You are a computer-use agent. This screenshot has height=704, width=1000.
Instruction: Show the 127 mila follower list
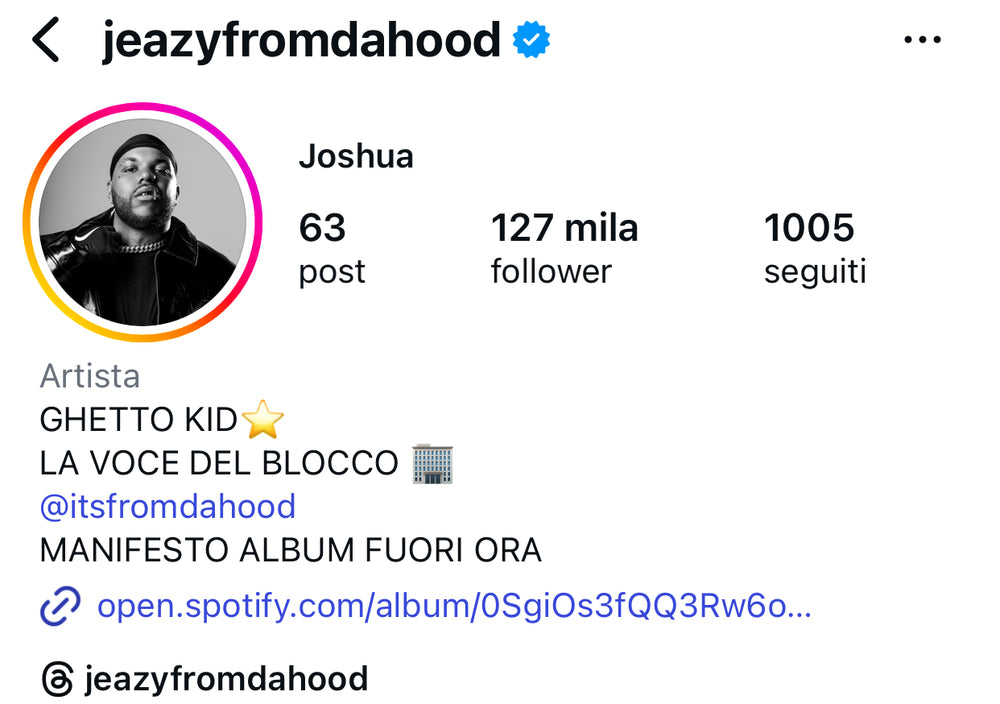click(x=563, y=248)
